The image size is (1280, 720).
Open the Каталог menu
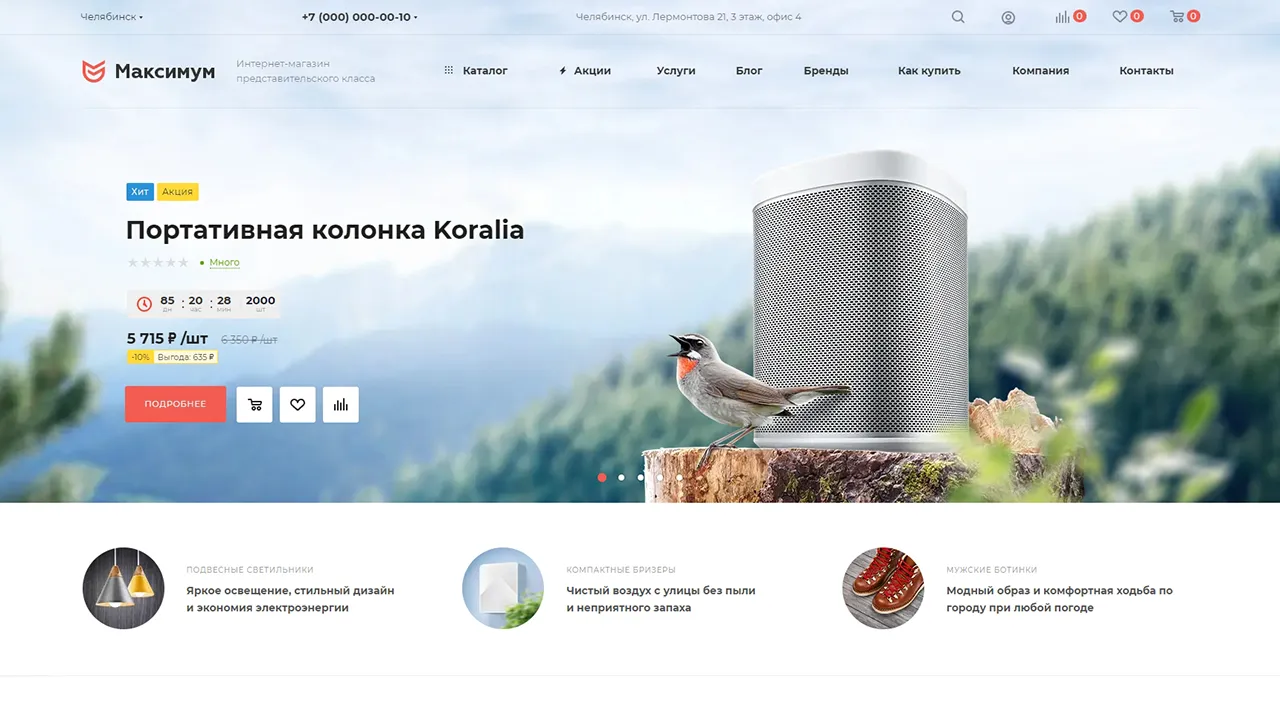(476, 71)
